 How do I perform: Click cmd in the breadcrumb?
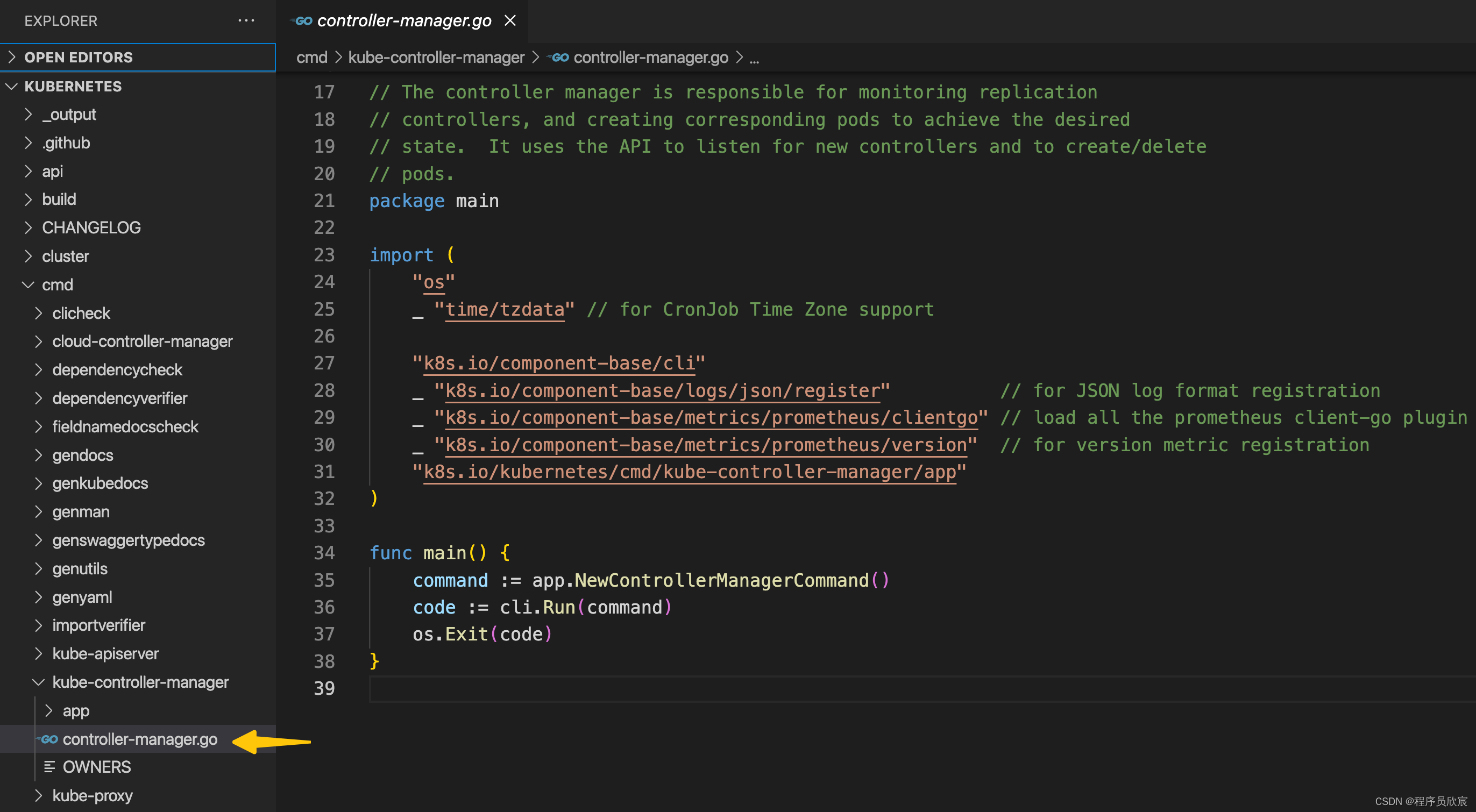(x=311, y=57)
